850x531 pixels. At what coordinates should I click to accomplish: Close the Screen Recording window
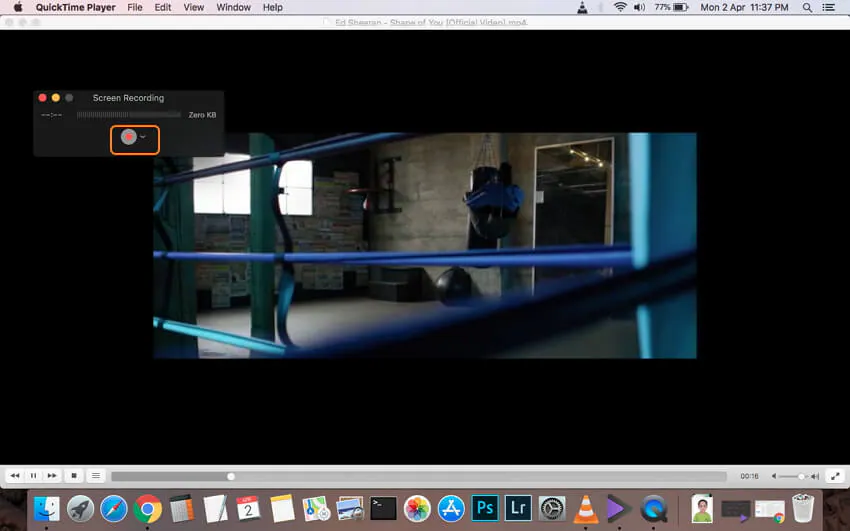pos(42,98)
